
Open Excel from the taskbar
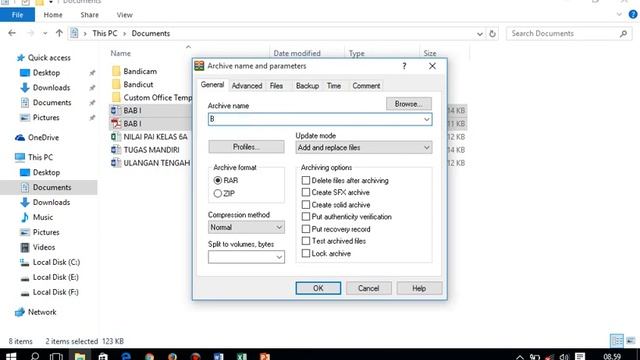(242, 356)
